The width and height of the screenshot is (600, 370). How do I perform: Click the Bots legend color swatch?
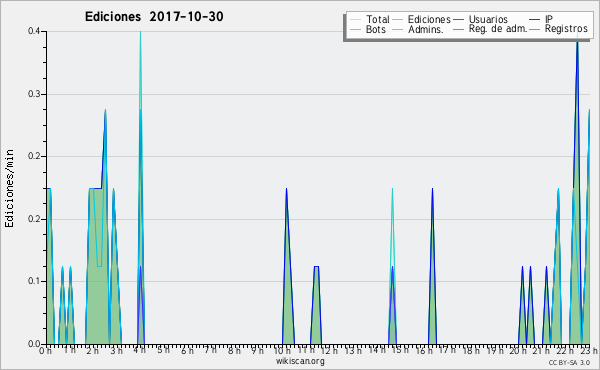pyautogui.click(x=355, y=29)
